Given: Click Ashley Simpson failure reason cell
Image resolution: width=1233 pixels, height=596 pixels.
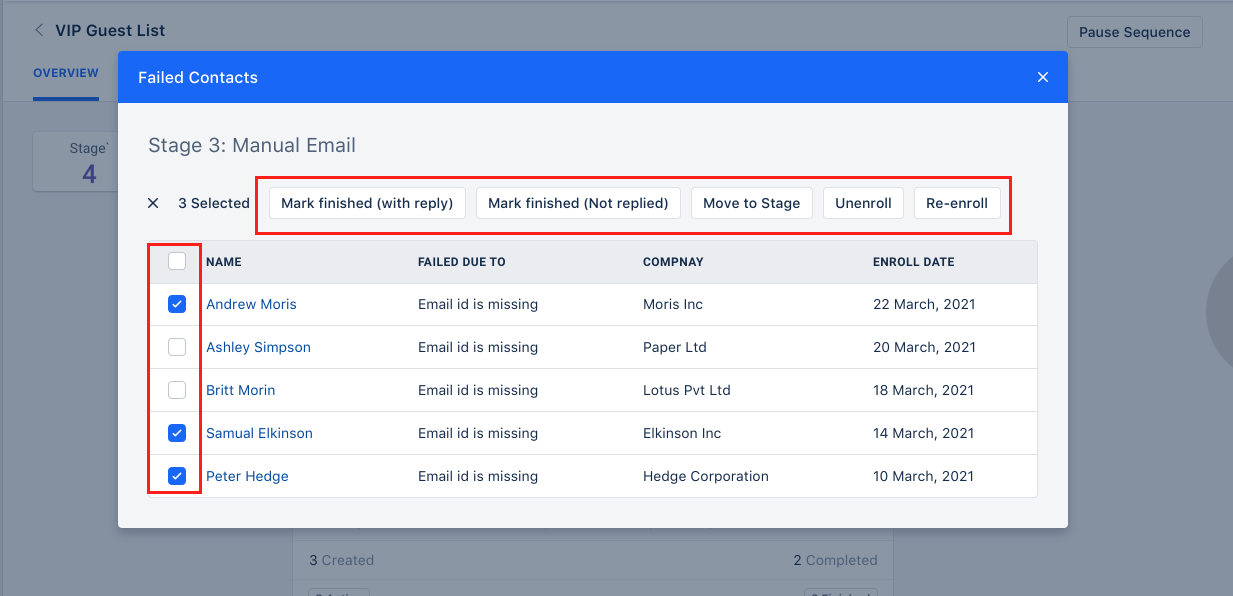Looking at the screenshot, I should pyautogui.click(x=478, y=347).
